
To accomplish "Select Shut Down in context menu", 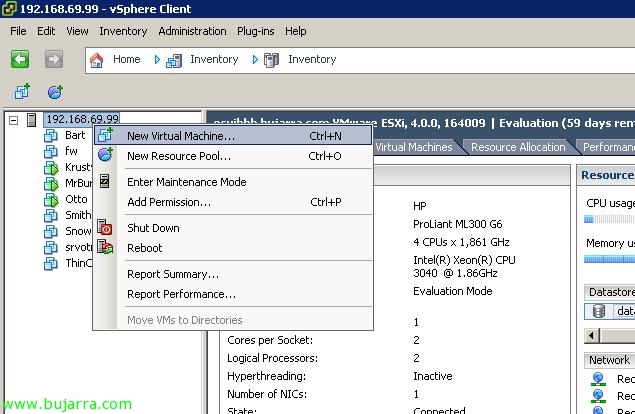I will tap(233, 228).
